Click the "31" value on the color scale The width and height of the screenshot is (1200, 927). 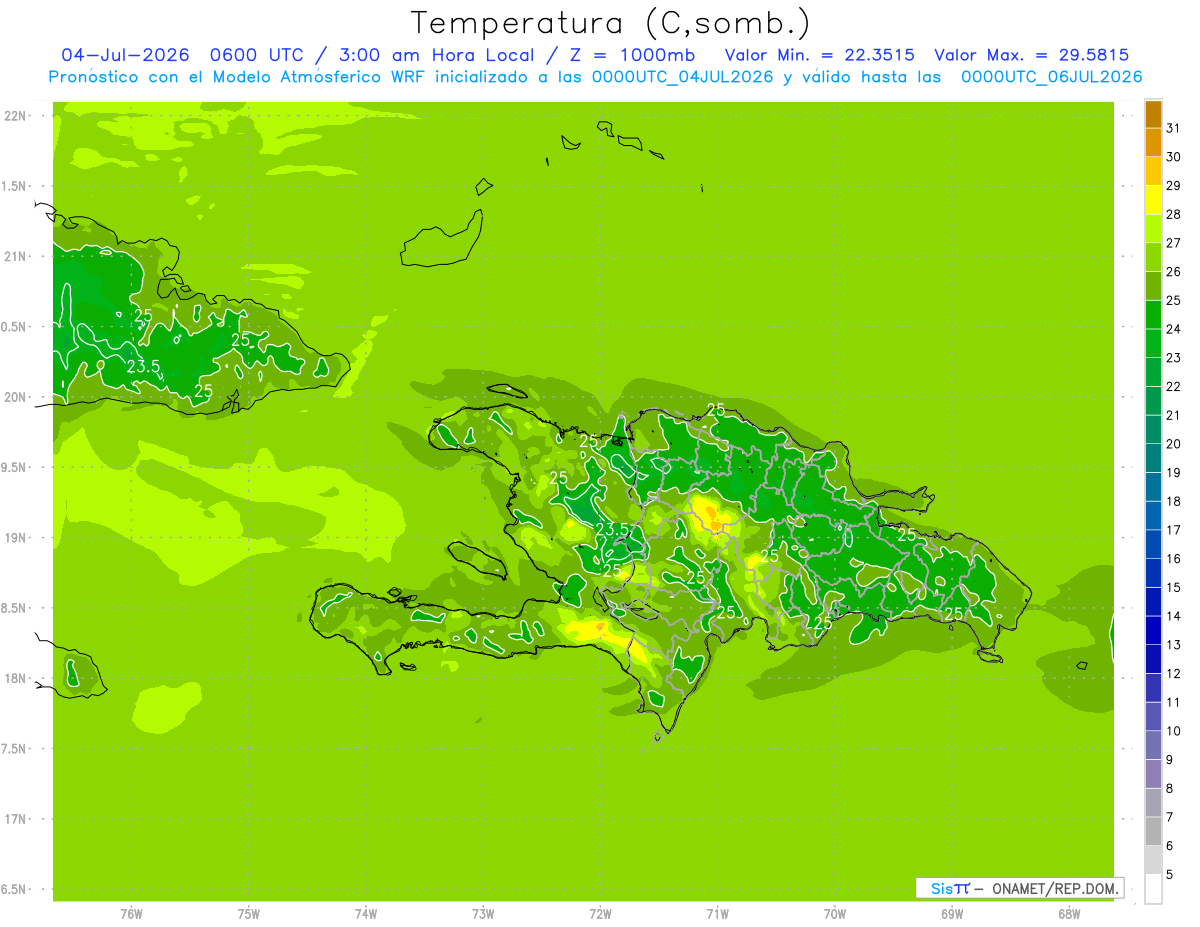[x=1173, y=127]
